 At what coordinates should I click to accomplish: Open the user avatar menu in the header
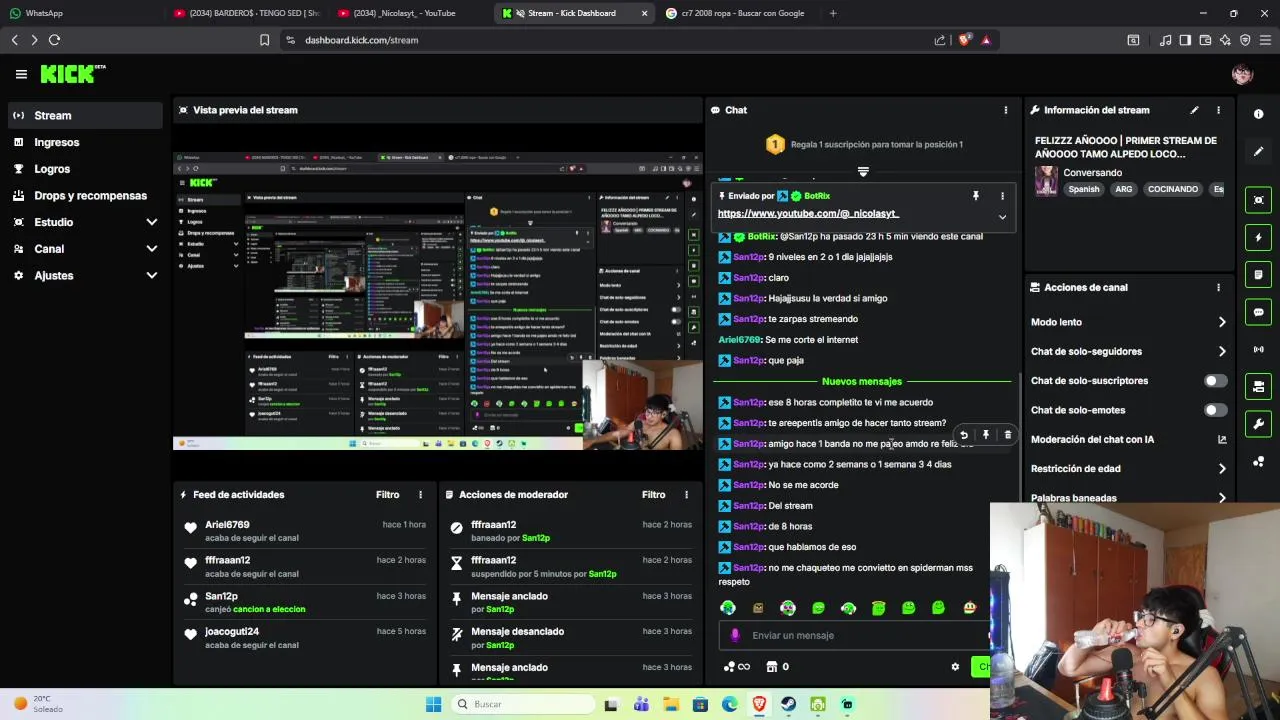click(x=1242, y=74)
